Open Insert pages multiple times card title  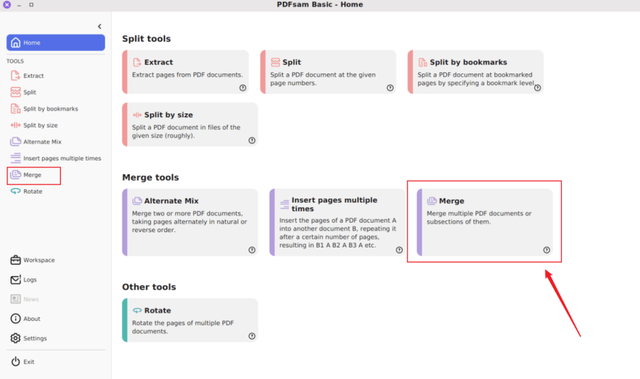pyautogui.click(x=334, y=204)
